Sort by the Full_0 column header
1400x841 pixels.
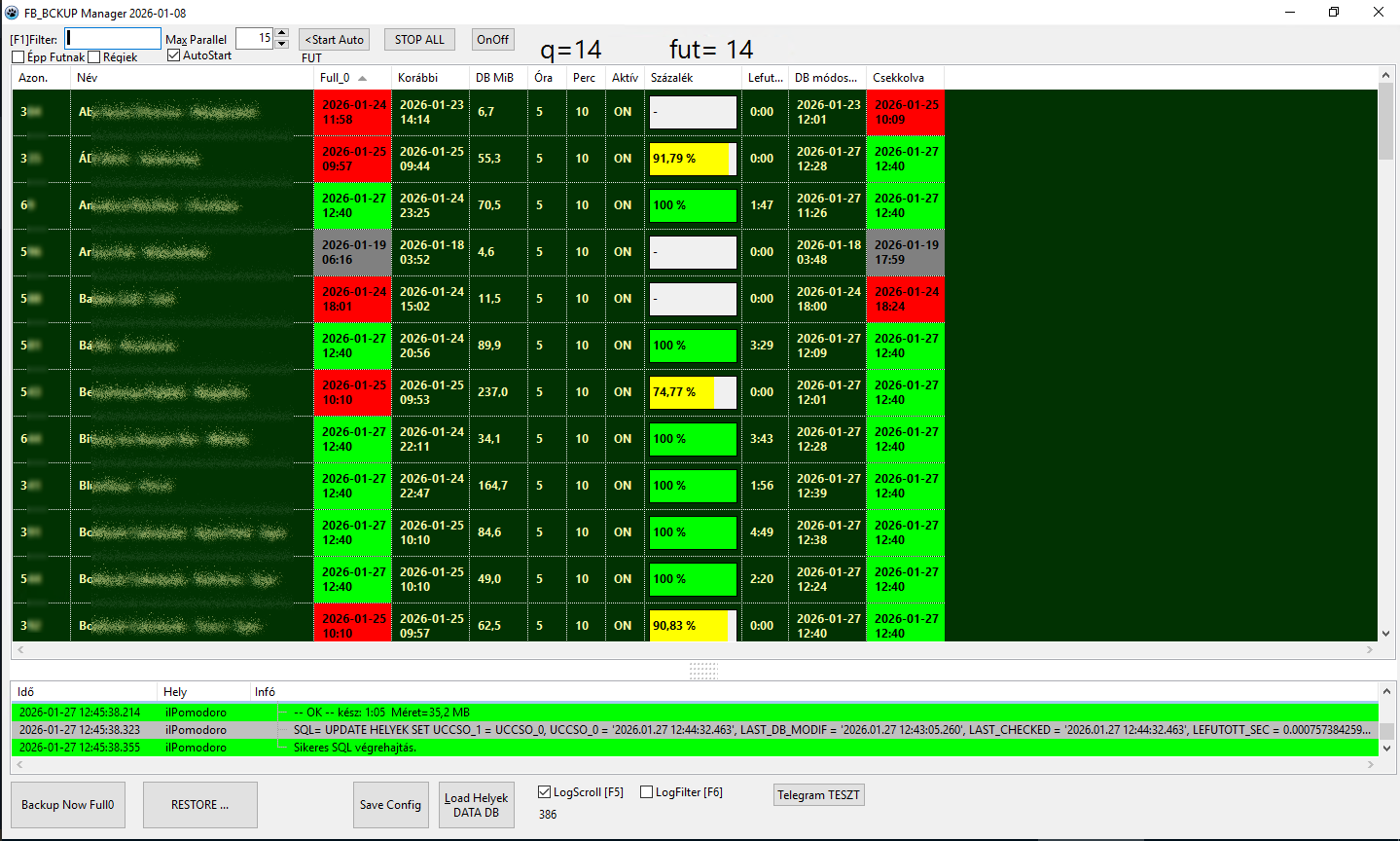pos(336,78)
